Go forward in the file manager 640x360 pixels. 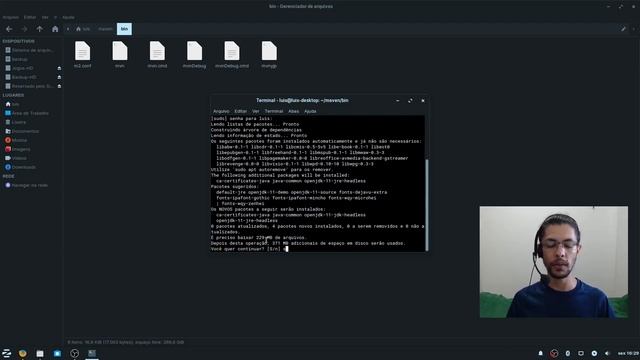pyautogui.click(x=24, y=29)
